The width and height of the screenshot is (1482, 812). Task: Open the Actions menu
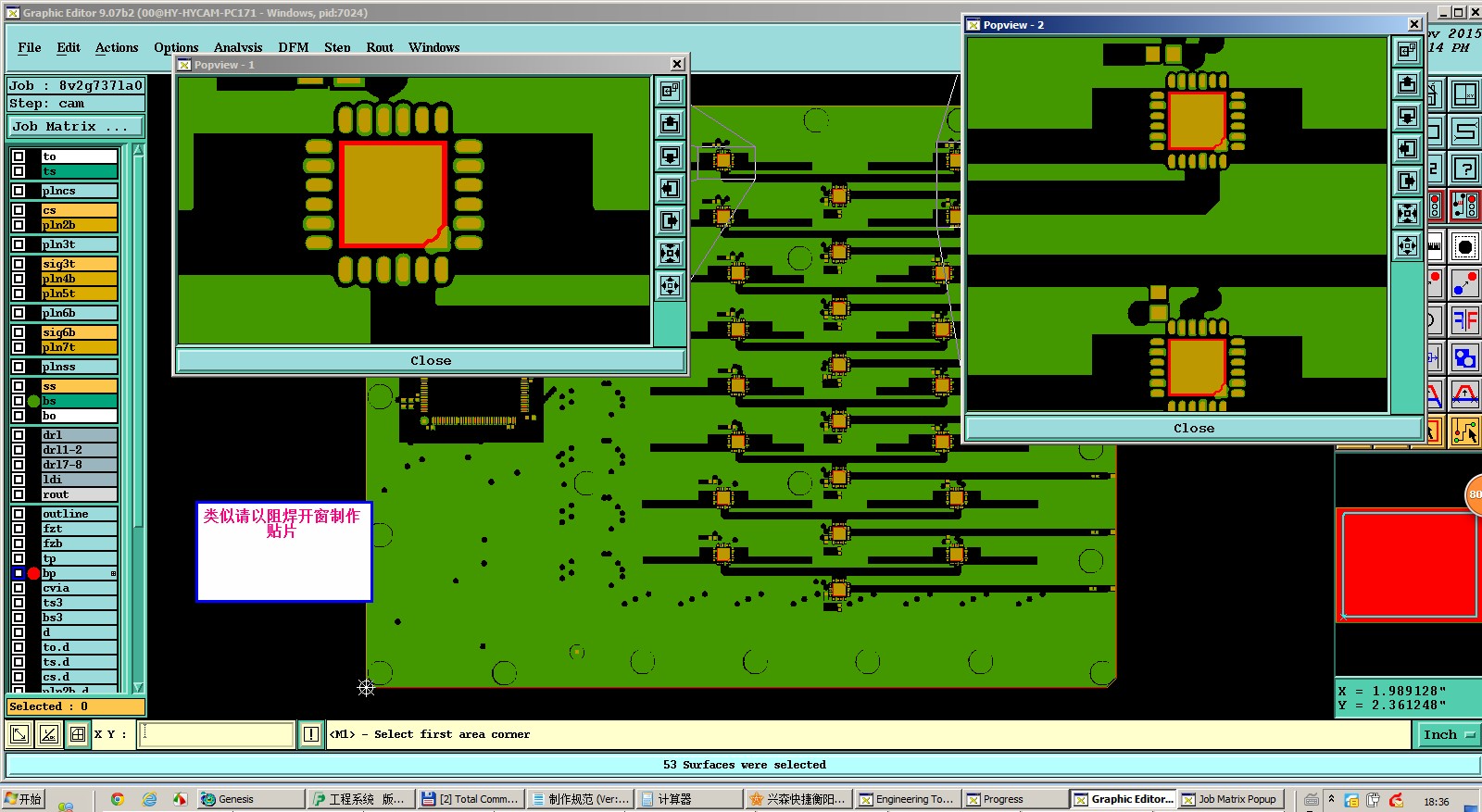tap(117, 47)
